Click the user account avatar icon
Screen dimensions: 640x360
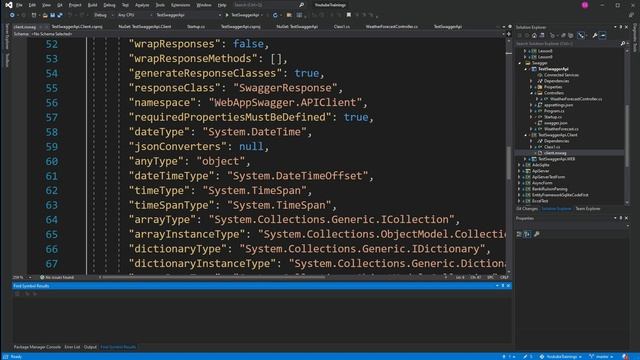point(585,5)
